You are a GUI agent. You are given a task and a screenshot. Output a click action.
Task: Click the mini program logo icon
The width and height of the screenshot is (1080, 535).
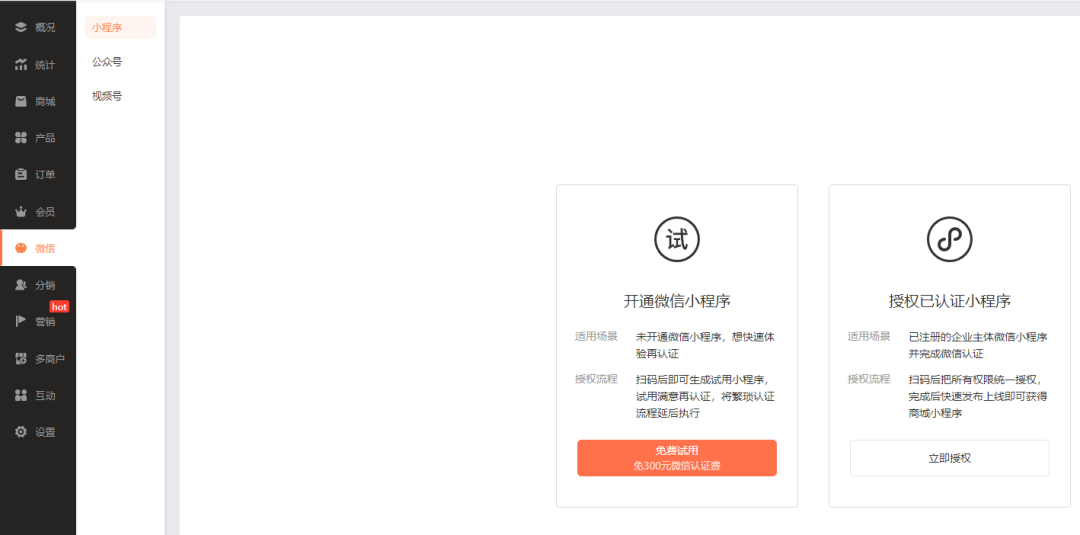click(x=949, y=240)
